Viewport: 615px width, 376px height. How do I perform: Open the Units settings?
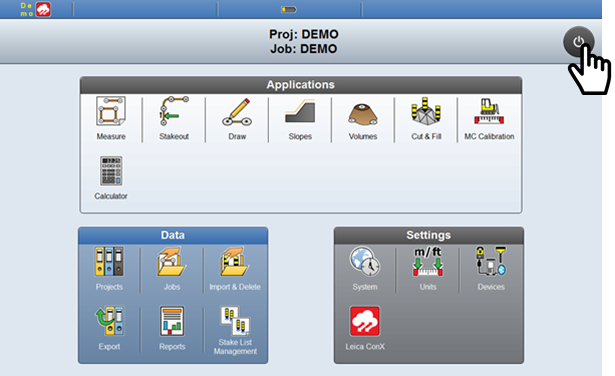click(428, 269)
